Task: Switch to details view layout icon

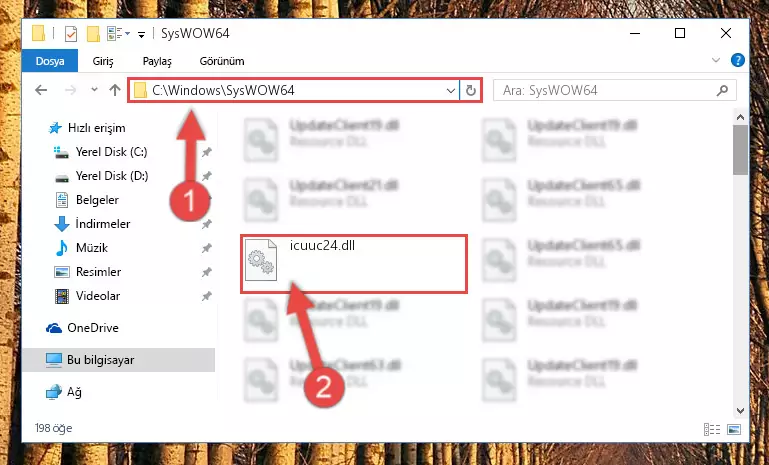Action: tap(712, 429)
